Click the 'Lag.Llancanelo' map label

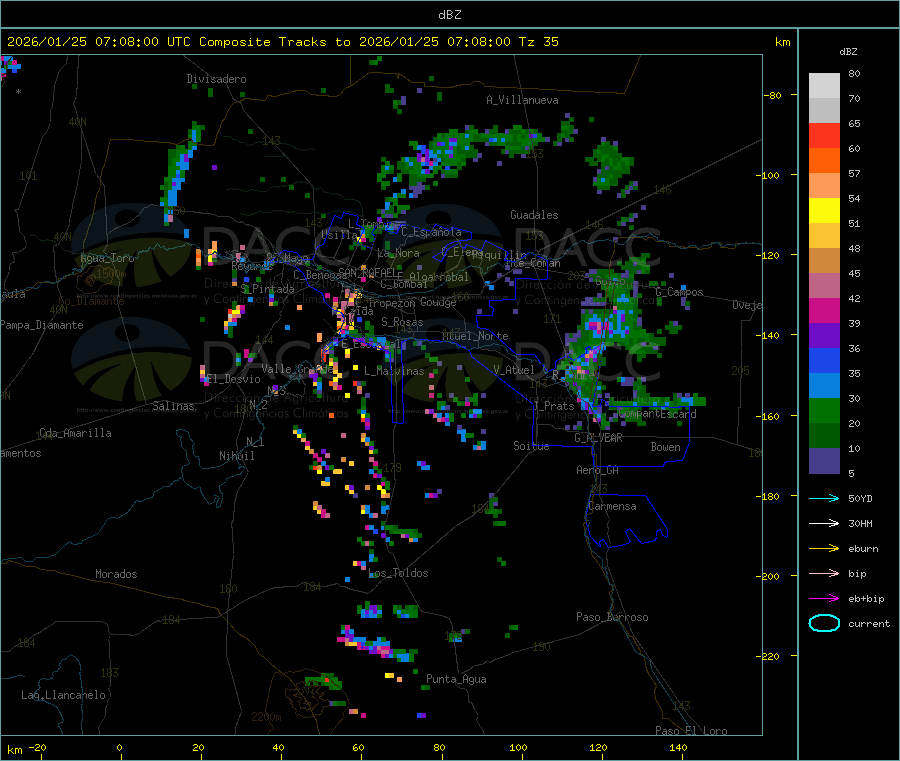(64, 695)
